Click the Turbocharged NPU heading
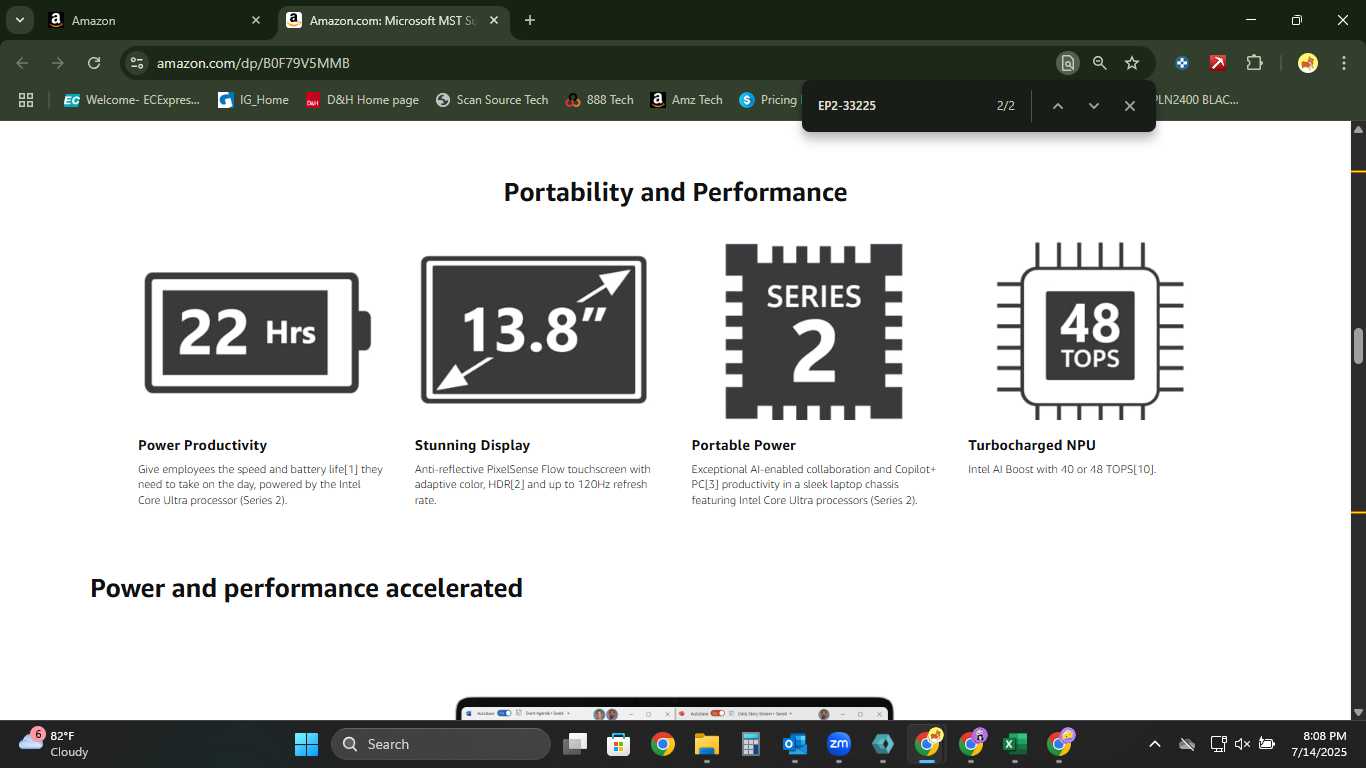This screenshot has width=1366, height=768. coord(1032,445)
